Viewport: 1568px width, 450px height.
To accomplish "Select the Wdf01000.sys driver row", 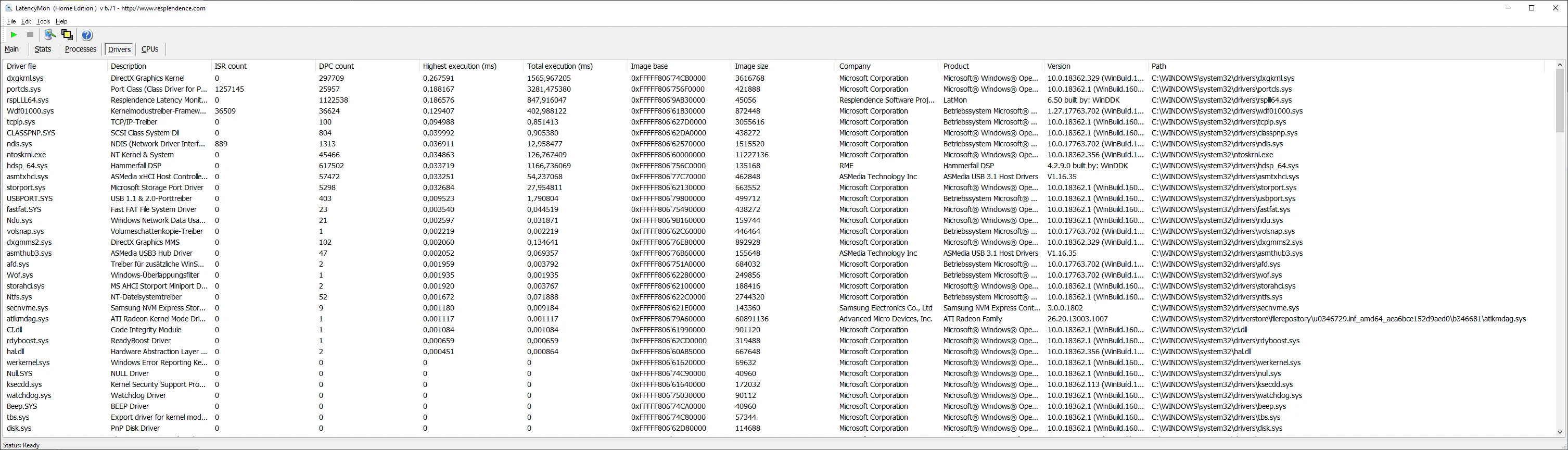I will click(x=774, y=111).
